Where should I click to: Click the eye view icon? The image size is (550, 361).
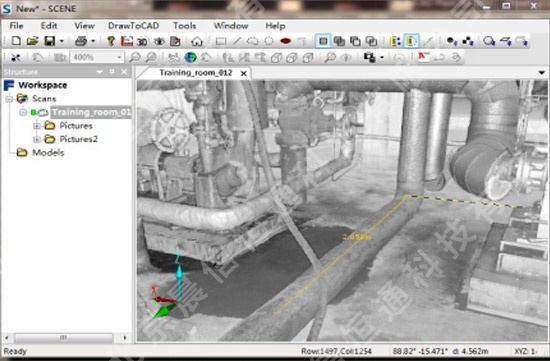pos(159,41)
